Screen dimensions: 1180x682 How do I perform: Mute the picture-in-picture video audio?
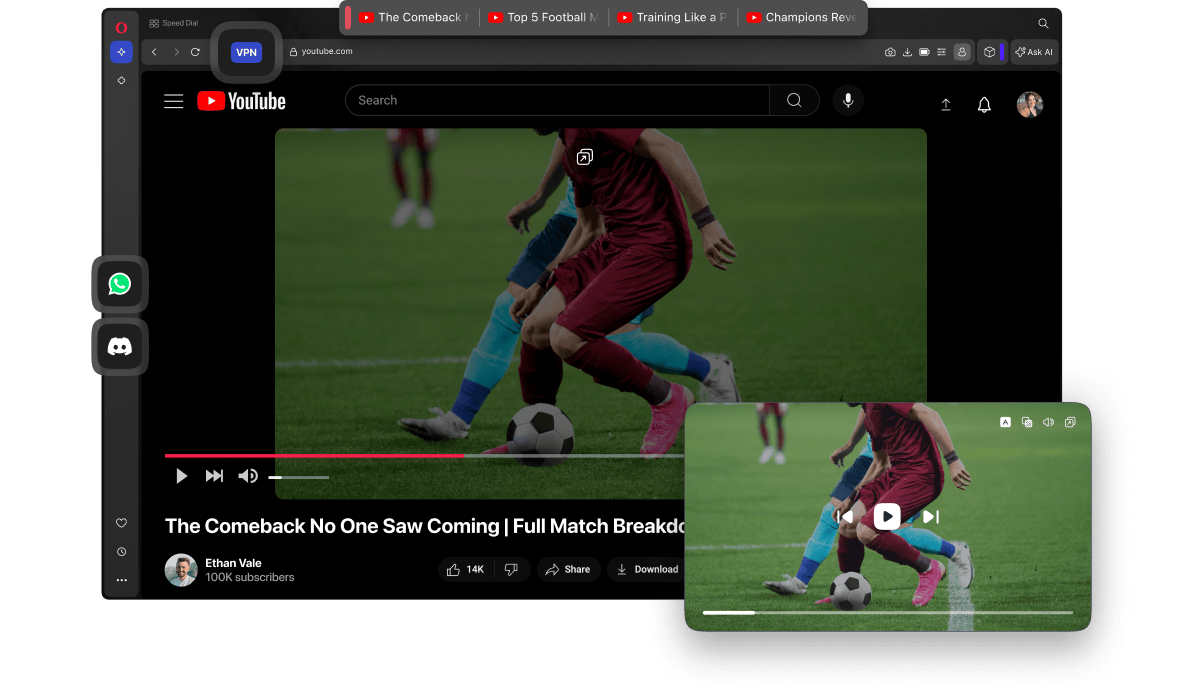coord(1048,422)
